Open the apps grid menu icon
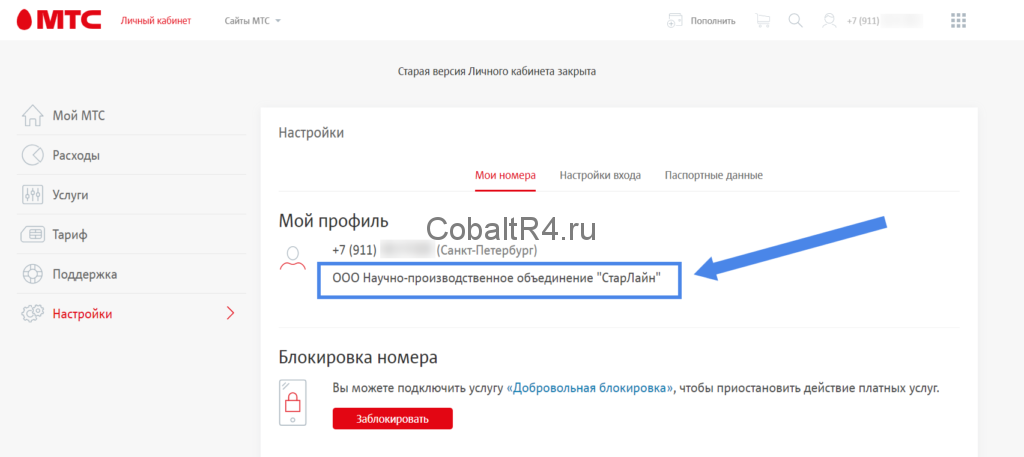This screenshot has width=1024, height=457. (958, 20)
